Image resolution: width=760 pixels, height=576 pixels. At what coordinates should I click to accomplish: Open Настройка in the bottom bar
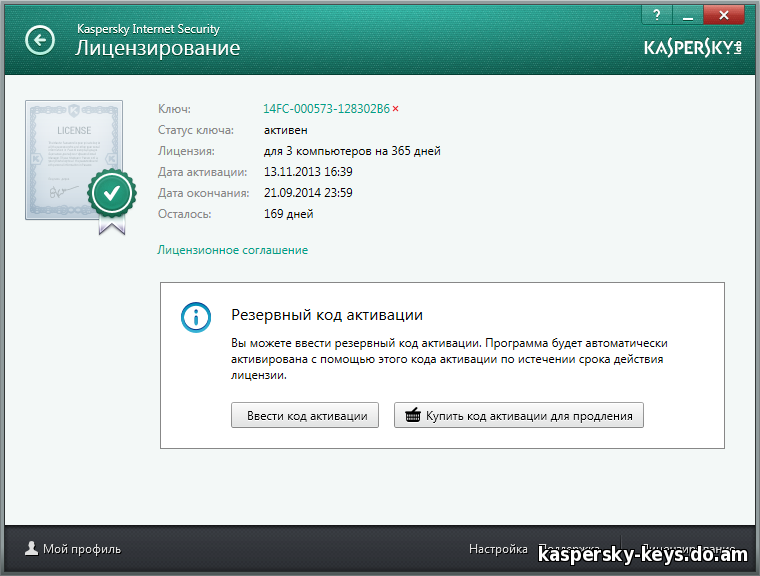click(x=498, y=549)
